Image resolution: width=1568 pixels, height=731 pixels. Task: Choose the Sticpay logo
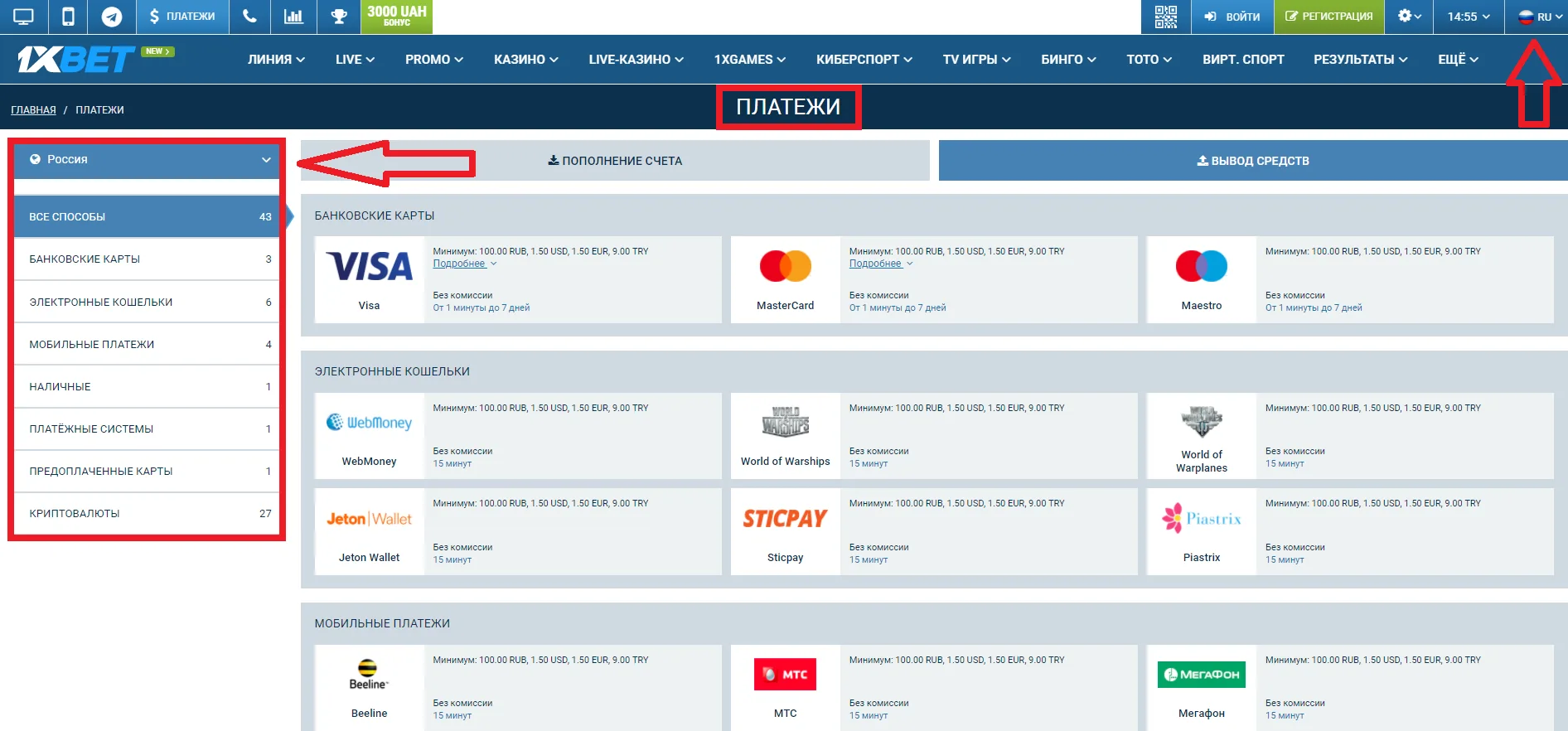tap(786, 519)
